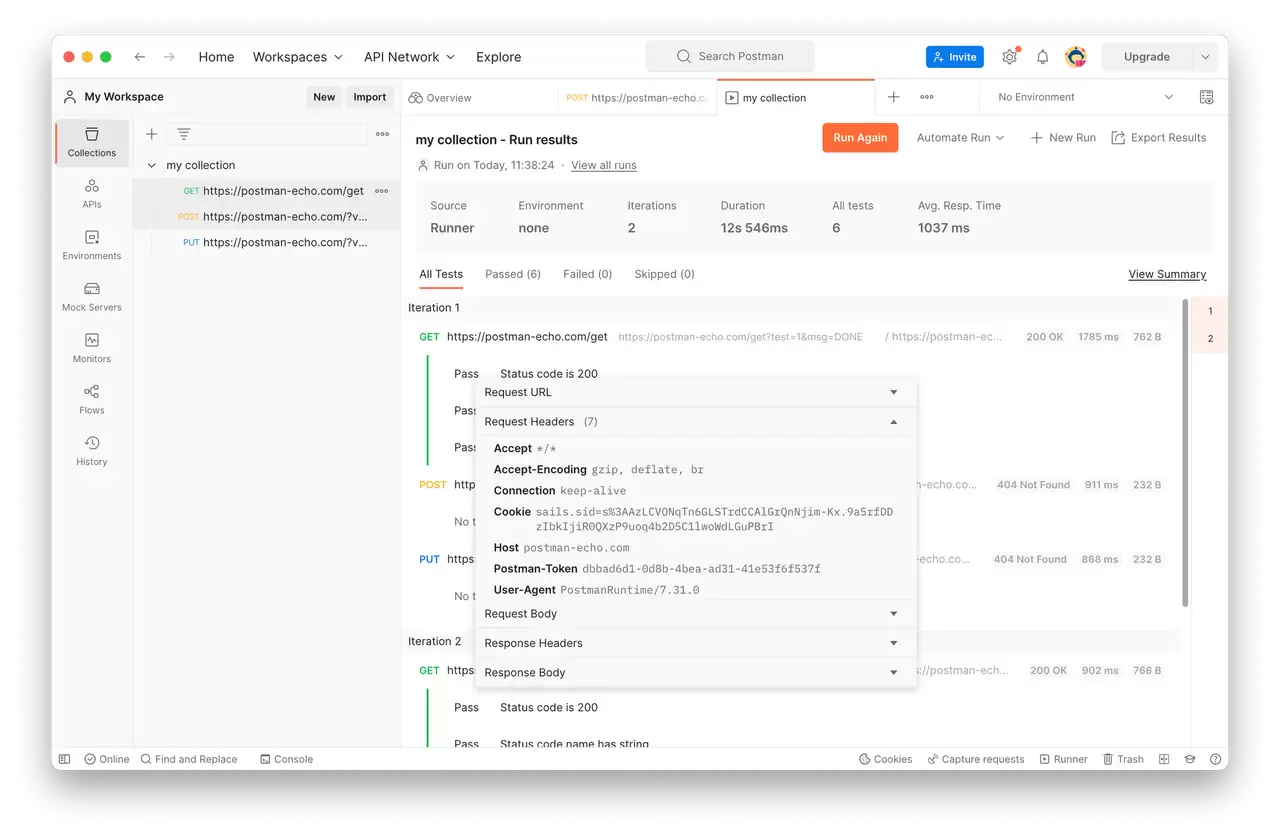Click the Trash icon in status bar
Image resolution: width=1280 pixels, height=838 pixels.
pyautogui.click(x=1123, y=759)
